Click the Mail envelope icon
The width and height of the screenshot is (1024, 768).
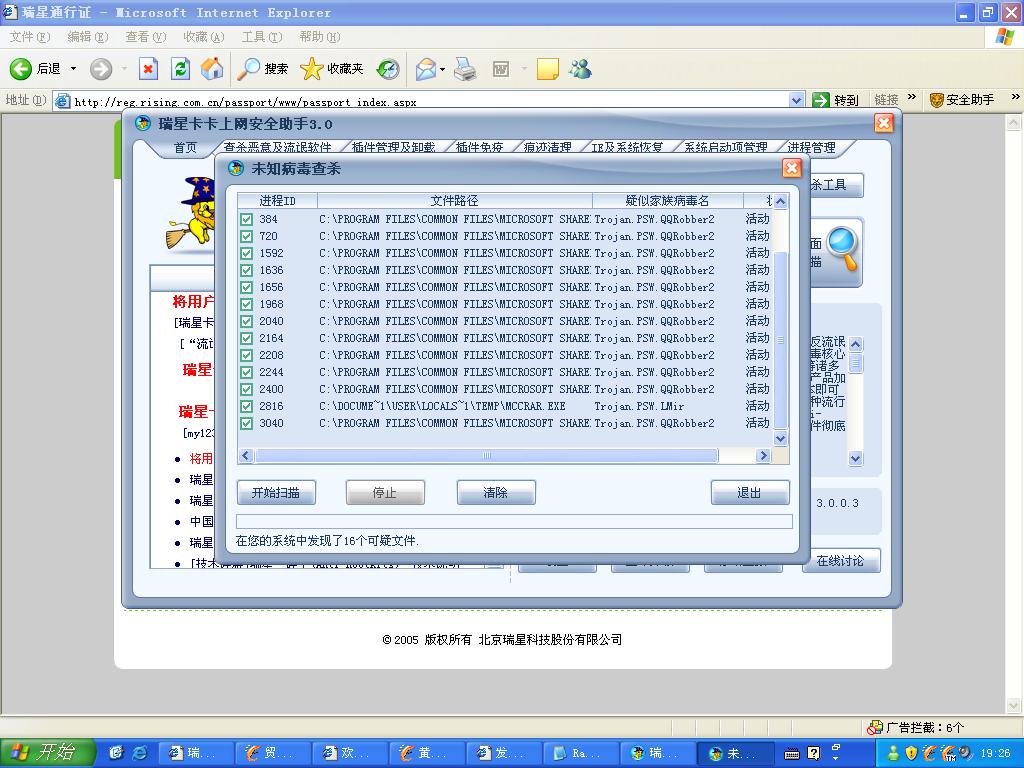(426, 69)
